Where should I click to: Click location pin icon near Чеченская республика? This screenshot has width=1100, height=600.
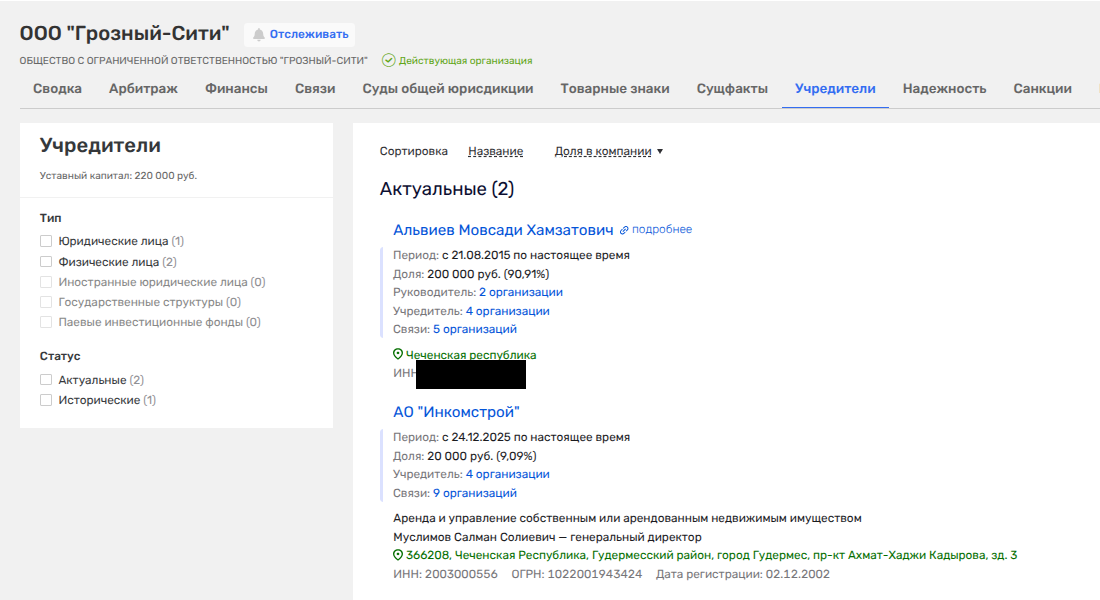[x=398, y=355]
